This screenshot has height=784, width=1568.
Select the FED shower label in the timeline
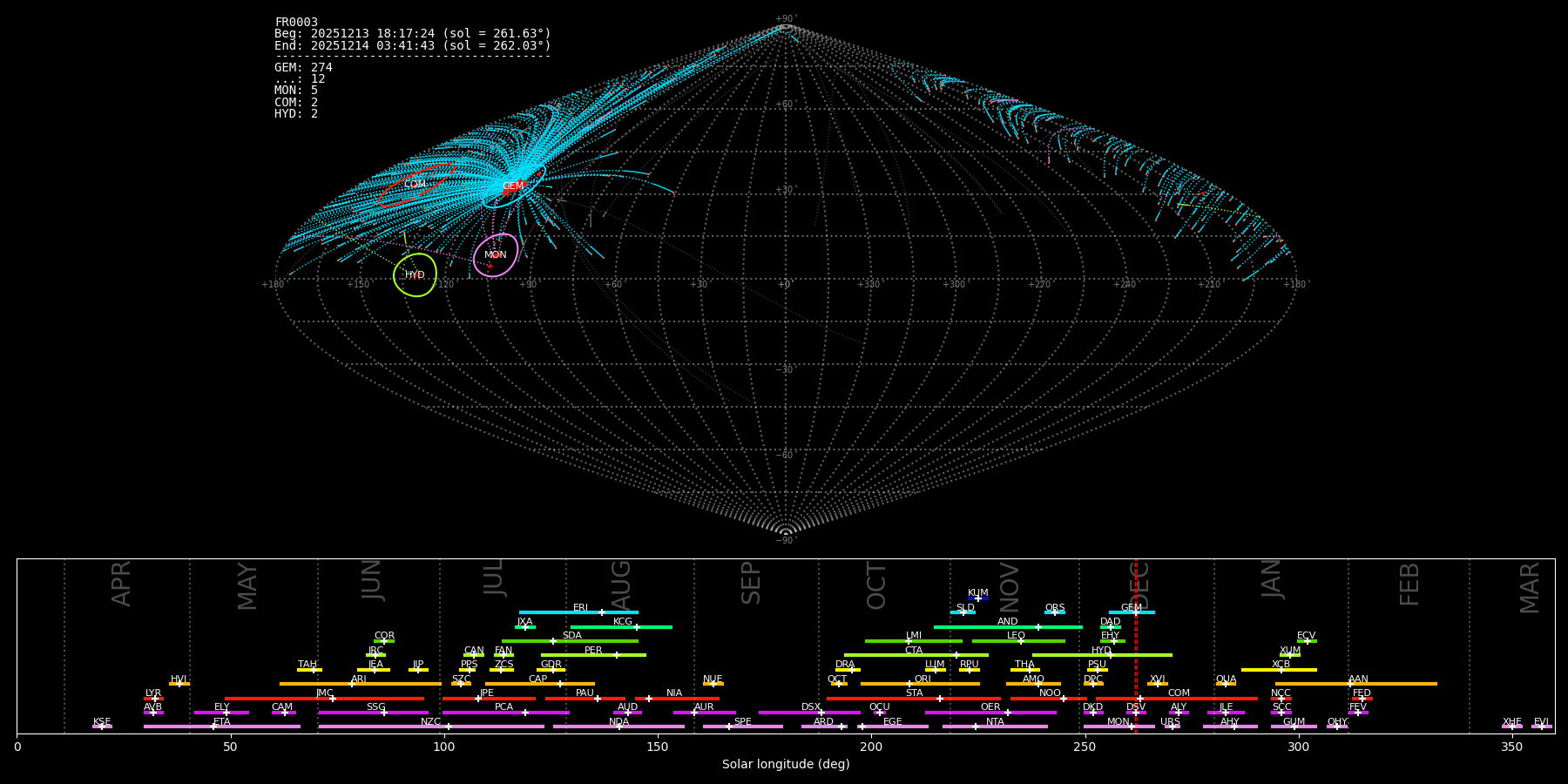[1362, 693]
